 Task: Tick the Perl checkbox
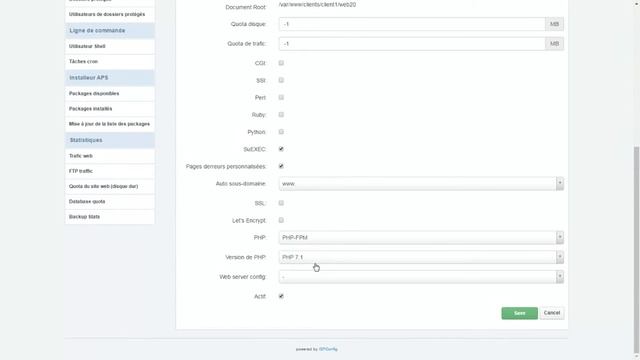click(281, 97)
